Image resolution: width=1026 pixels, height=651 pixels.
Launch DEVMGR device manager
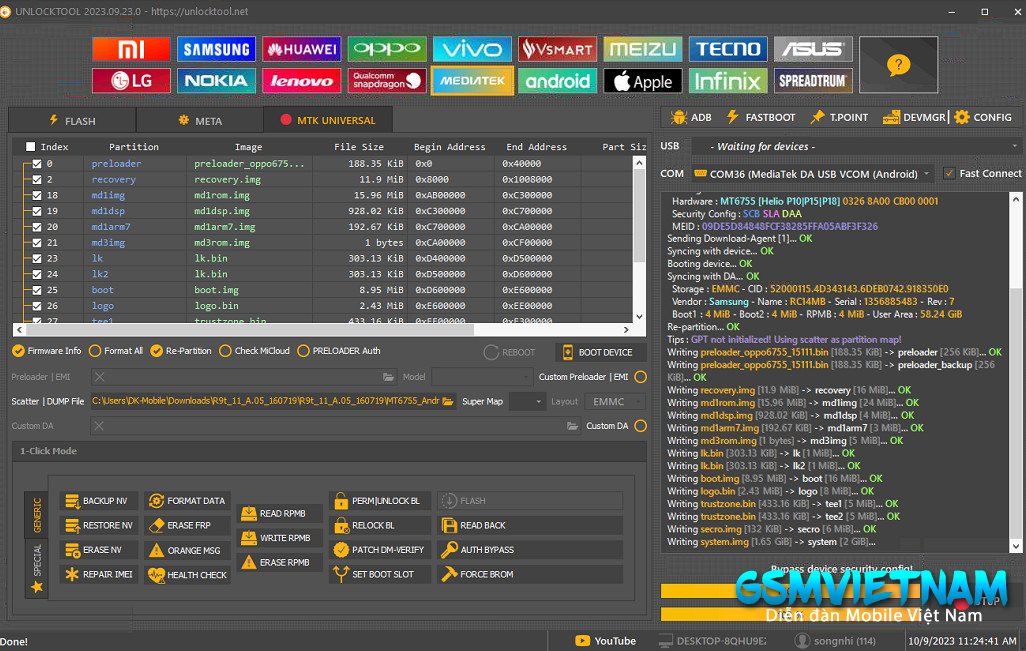914,117
